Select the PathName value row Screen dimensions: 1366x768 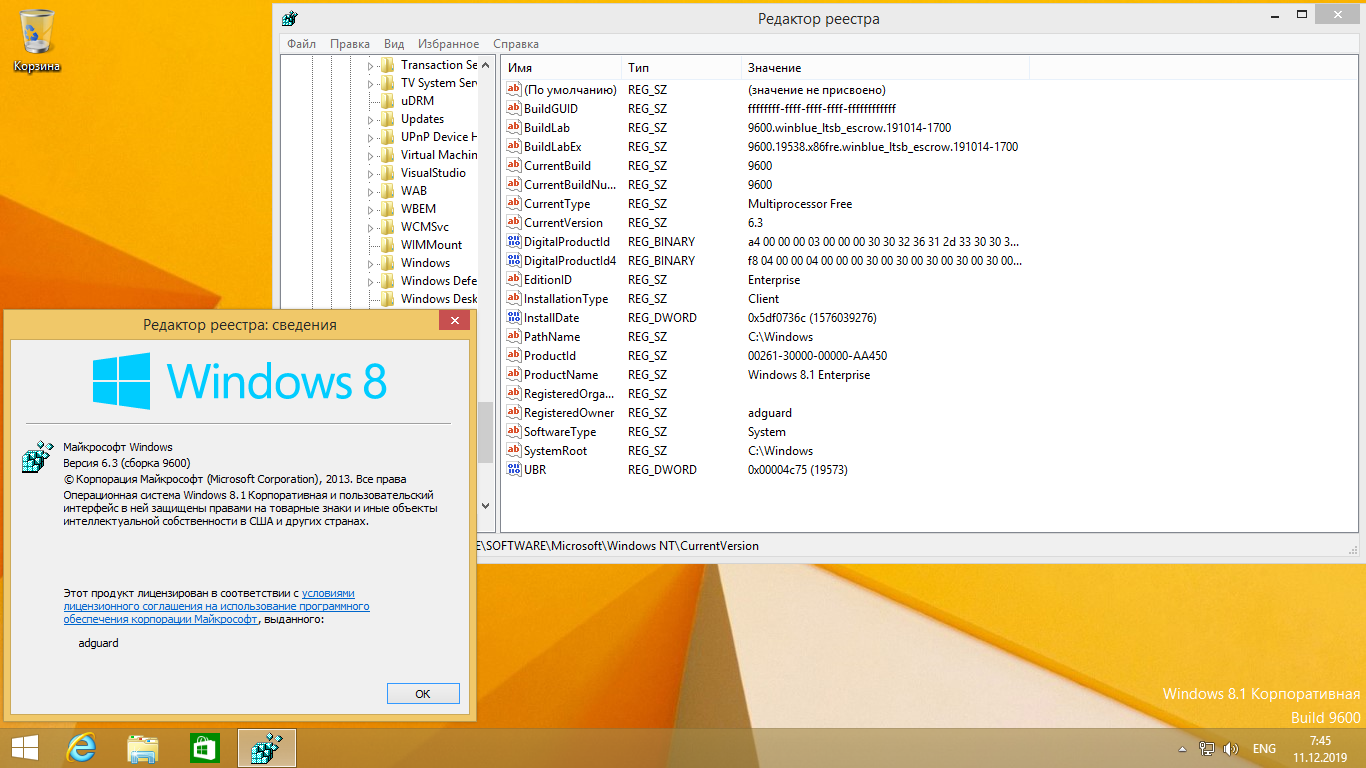pyautogui.click(x=764, y=336)
